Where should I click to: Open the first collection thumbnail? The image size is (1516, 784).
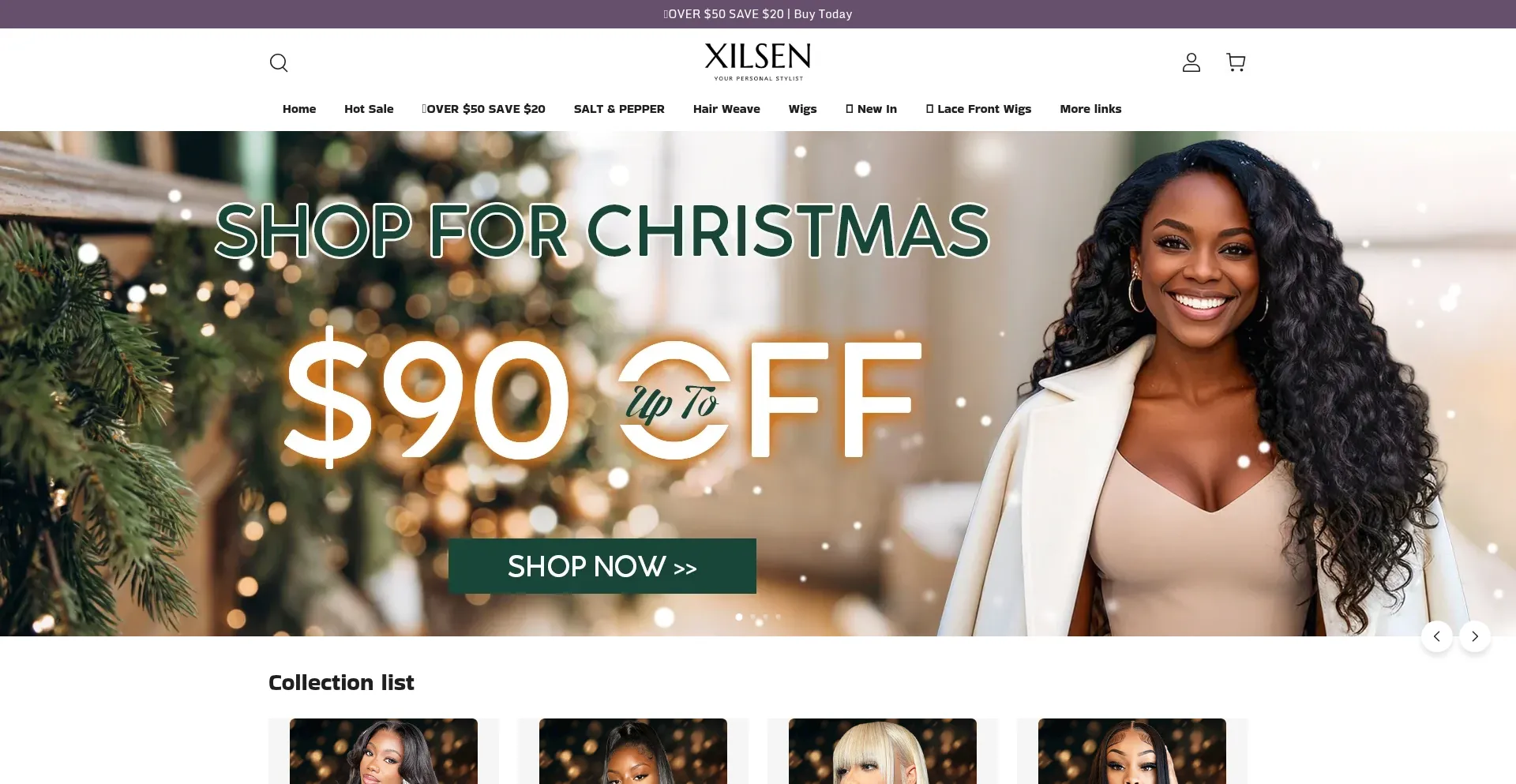pos(384,751)
